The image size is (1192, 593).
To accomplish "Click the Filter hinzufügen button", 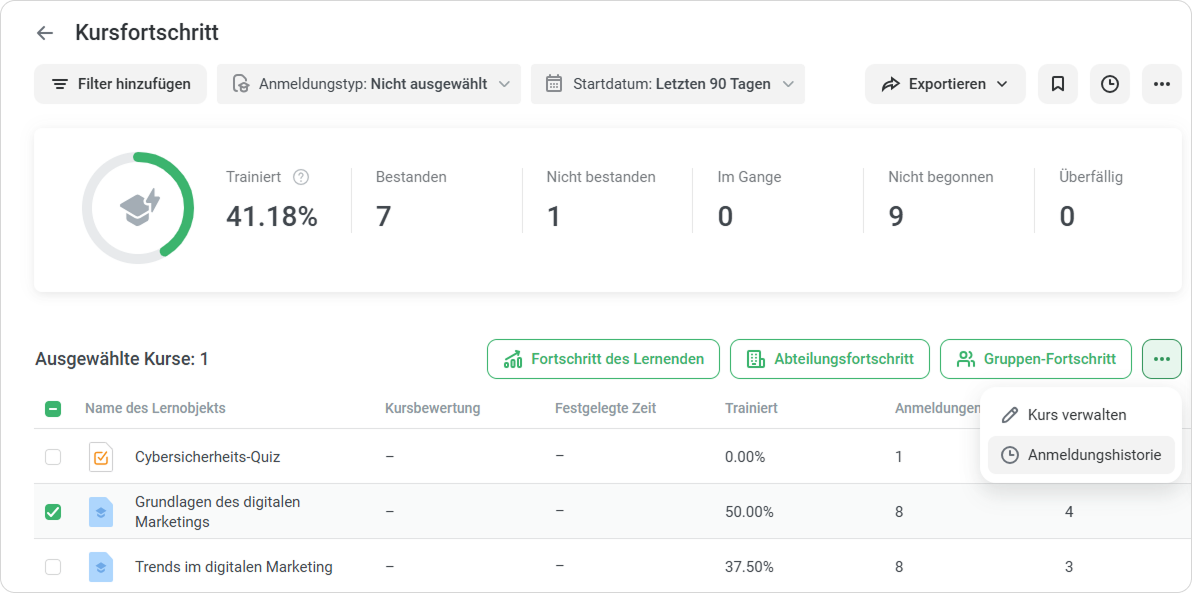I will 120,84.
